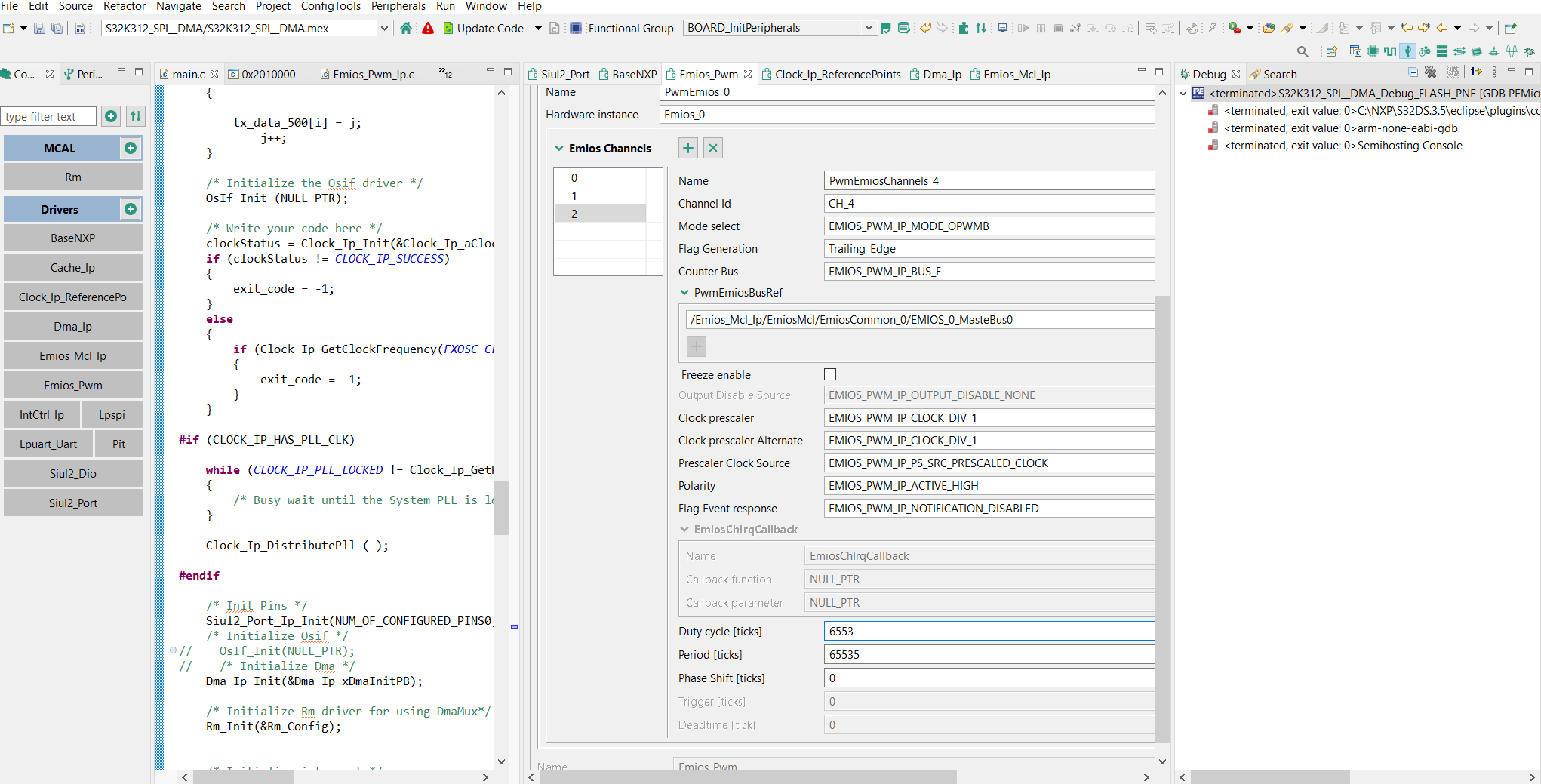
Task: Add a new Emios channel with plus button
Action: coord(687,148)
